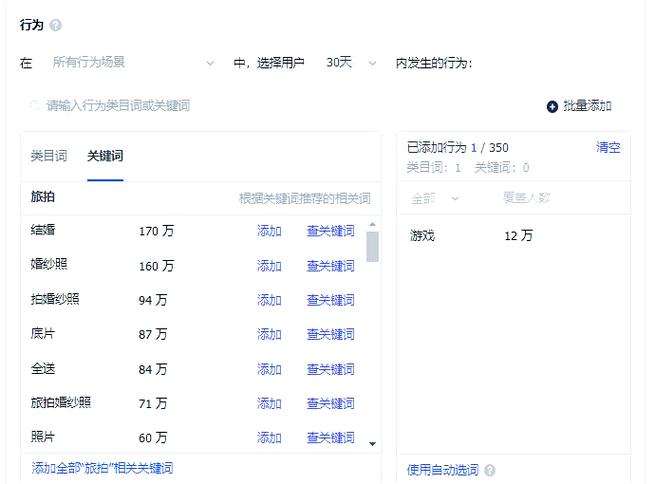
Task: Click the 170 万 value for 结婚
Action: pos(156,231)
